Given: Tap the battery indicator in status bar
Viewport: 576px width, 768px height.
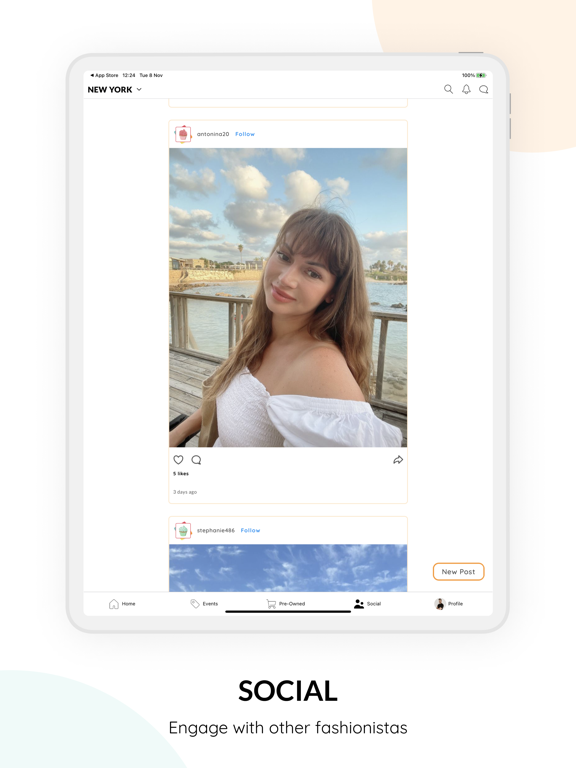Looking at the screenshot, I should (481, 75).
